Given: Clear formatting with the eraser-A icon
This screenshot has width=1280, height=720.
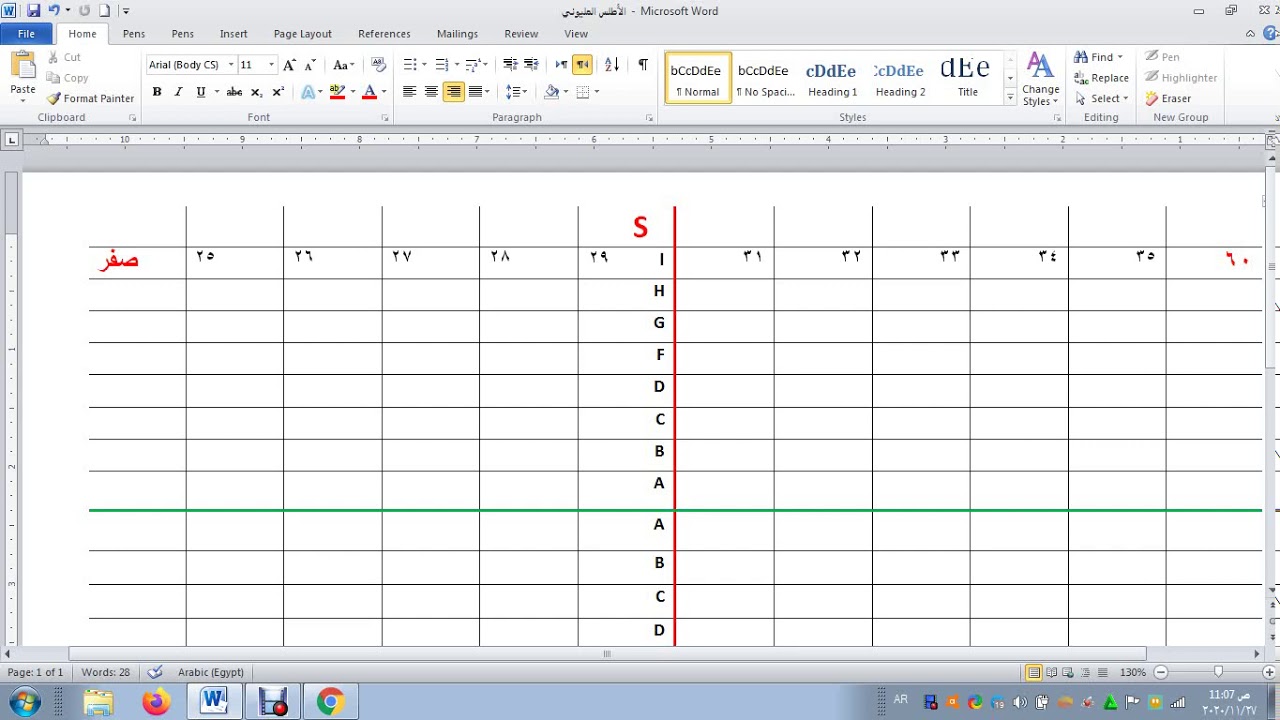Looking at the screenshot, I should 378,65.
